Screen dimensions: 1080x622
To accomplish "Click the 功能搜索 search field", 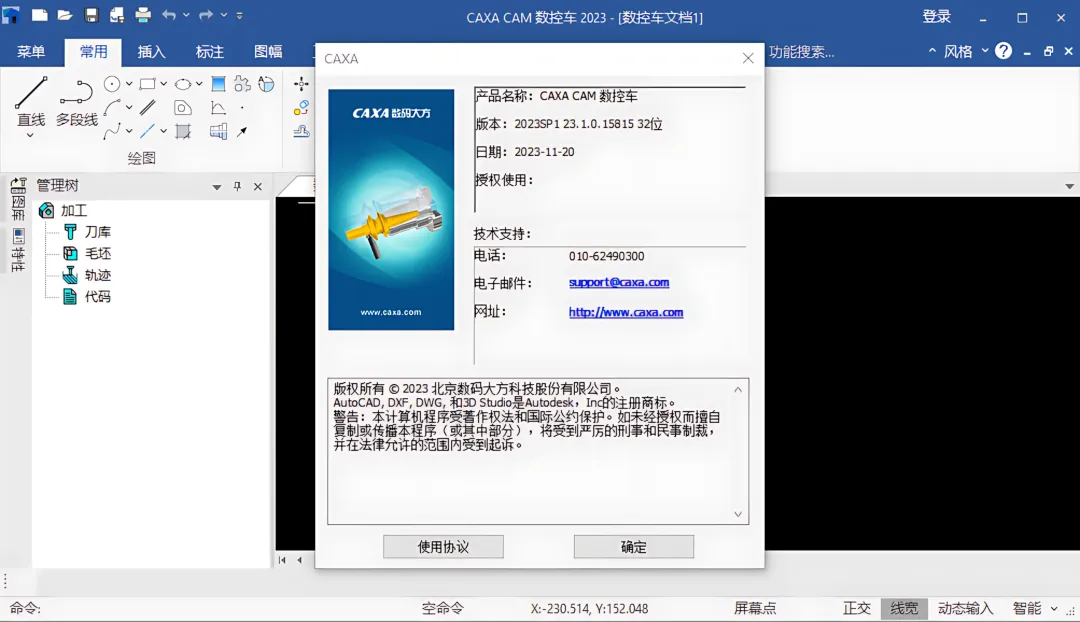I will click(x=801, y=52).
